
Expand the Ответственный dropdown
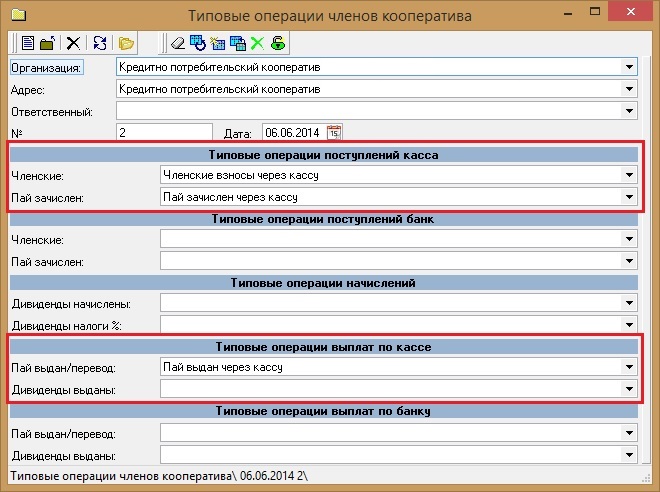629,111
